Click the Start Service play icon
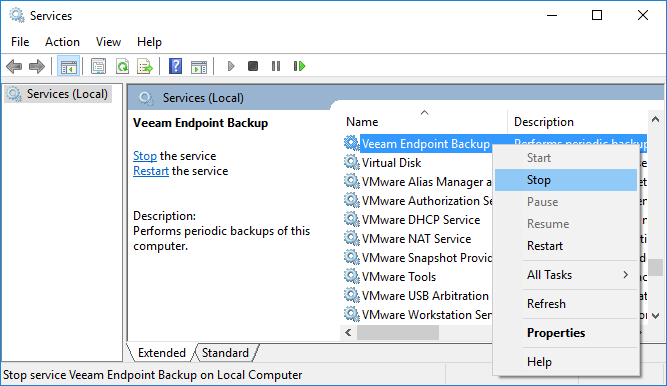667x386 pixels. [231, 66]
